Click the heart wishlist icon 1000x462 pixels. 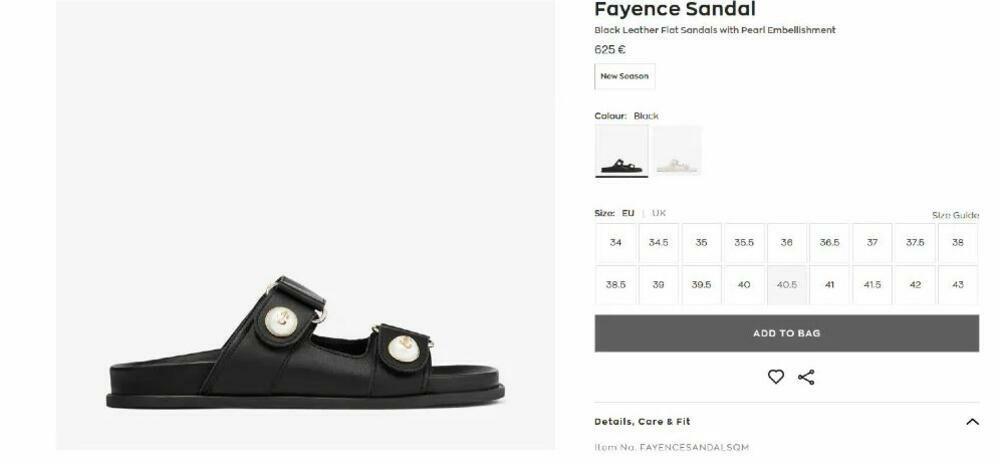[x=775, y=377]
